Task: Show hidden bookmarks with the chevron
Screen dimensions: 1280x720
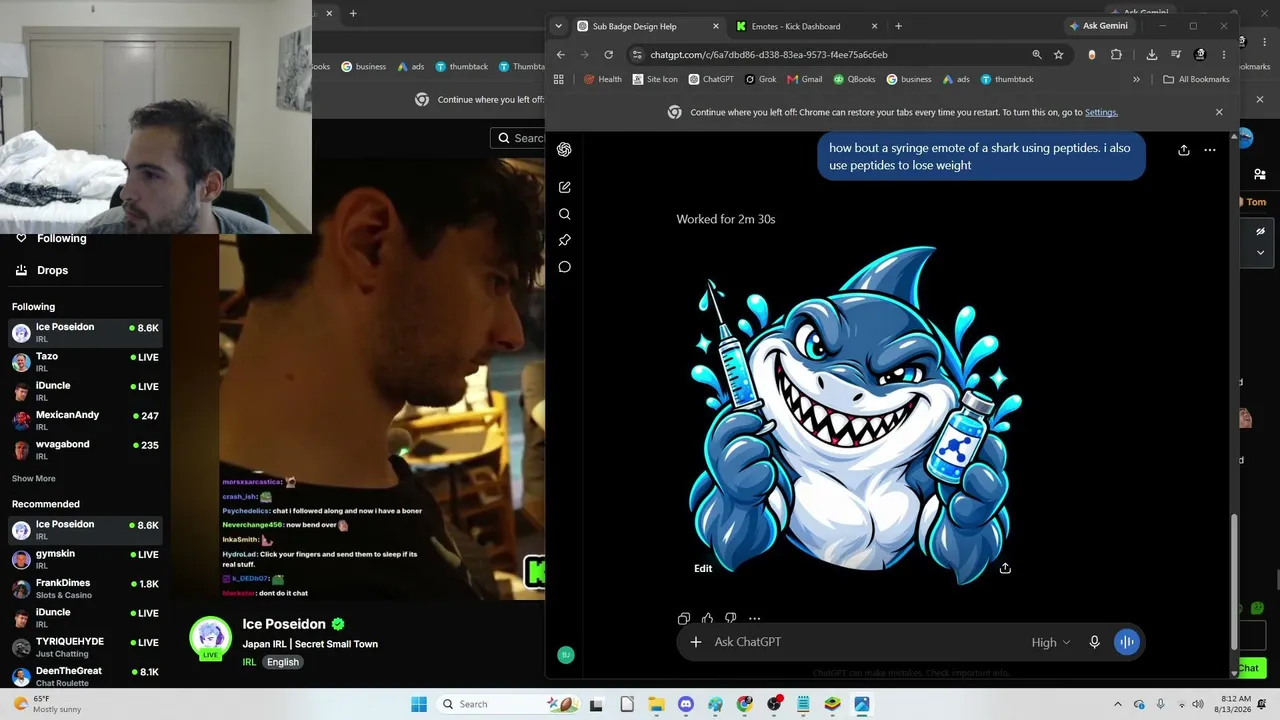Action: [1136, 79]
